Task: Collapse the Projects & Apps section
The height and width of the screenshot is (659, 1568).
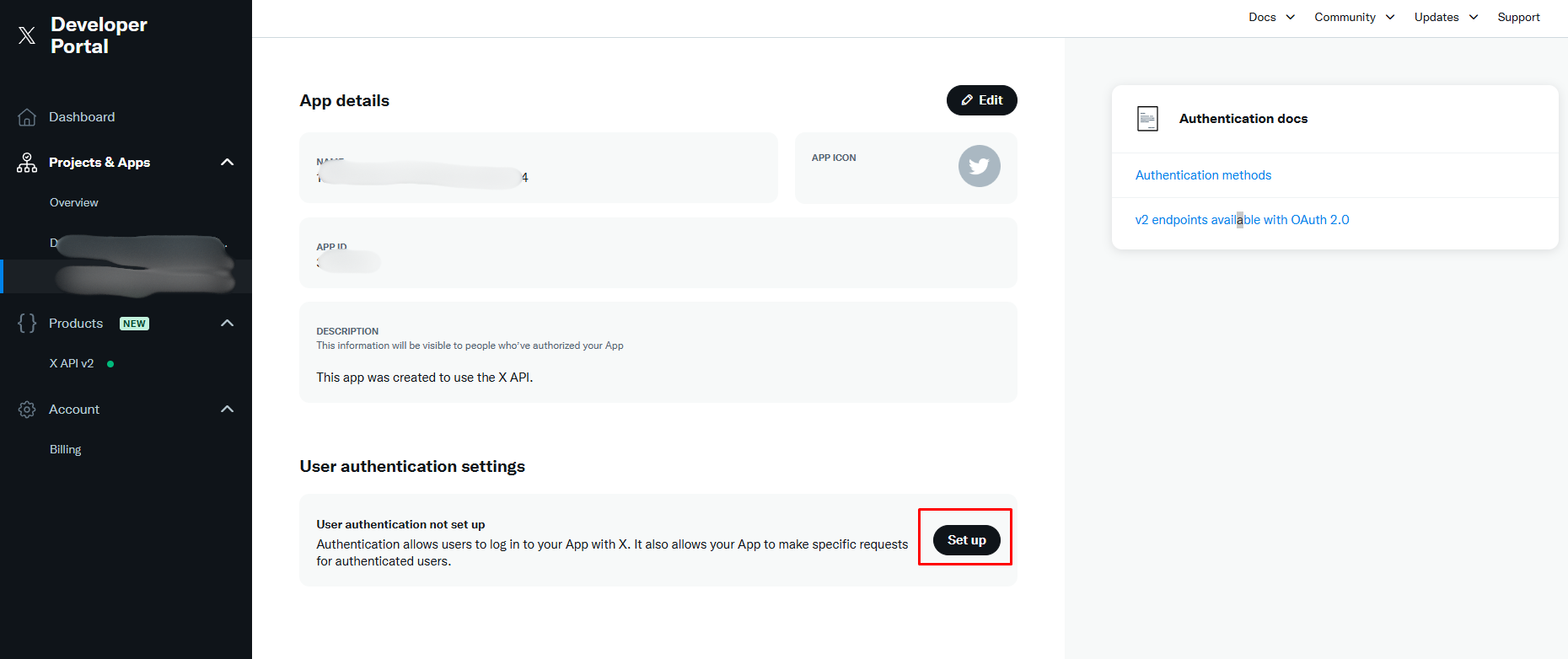Action: point(227,163)
